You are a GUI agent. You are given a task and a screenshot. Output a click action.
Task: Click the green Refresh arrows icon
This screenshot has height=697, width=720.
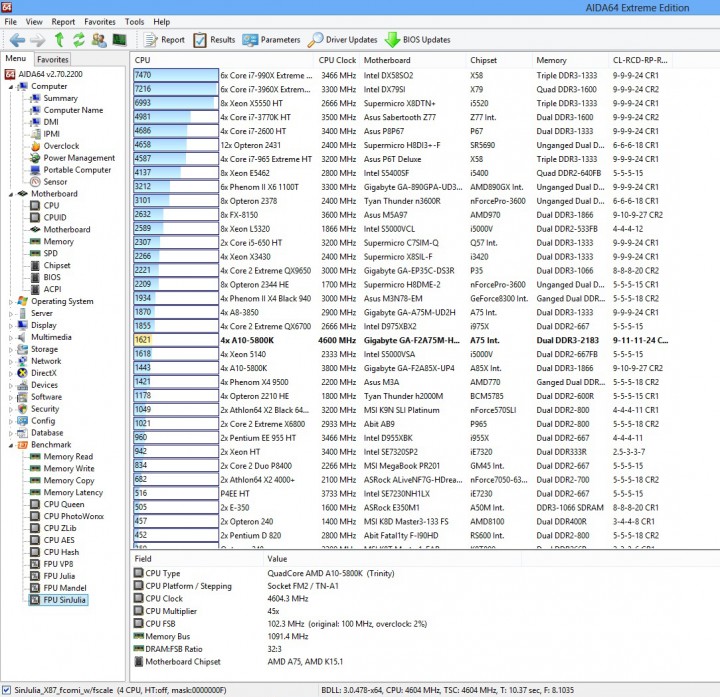(79, 40)
